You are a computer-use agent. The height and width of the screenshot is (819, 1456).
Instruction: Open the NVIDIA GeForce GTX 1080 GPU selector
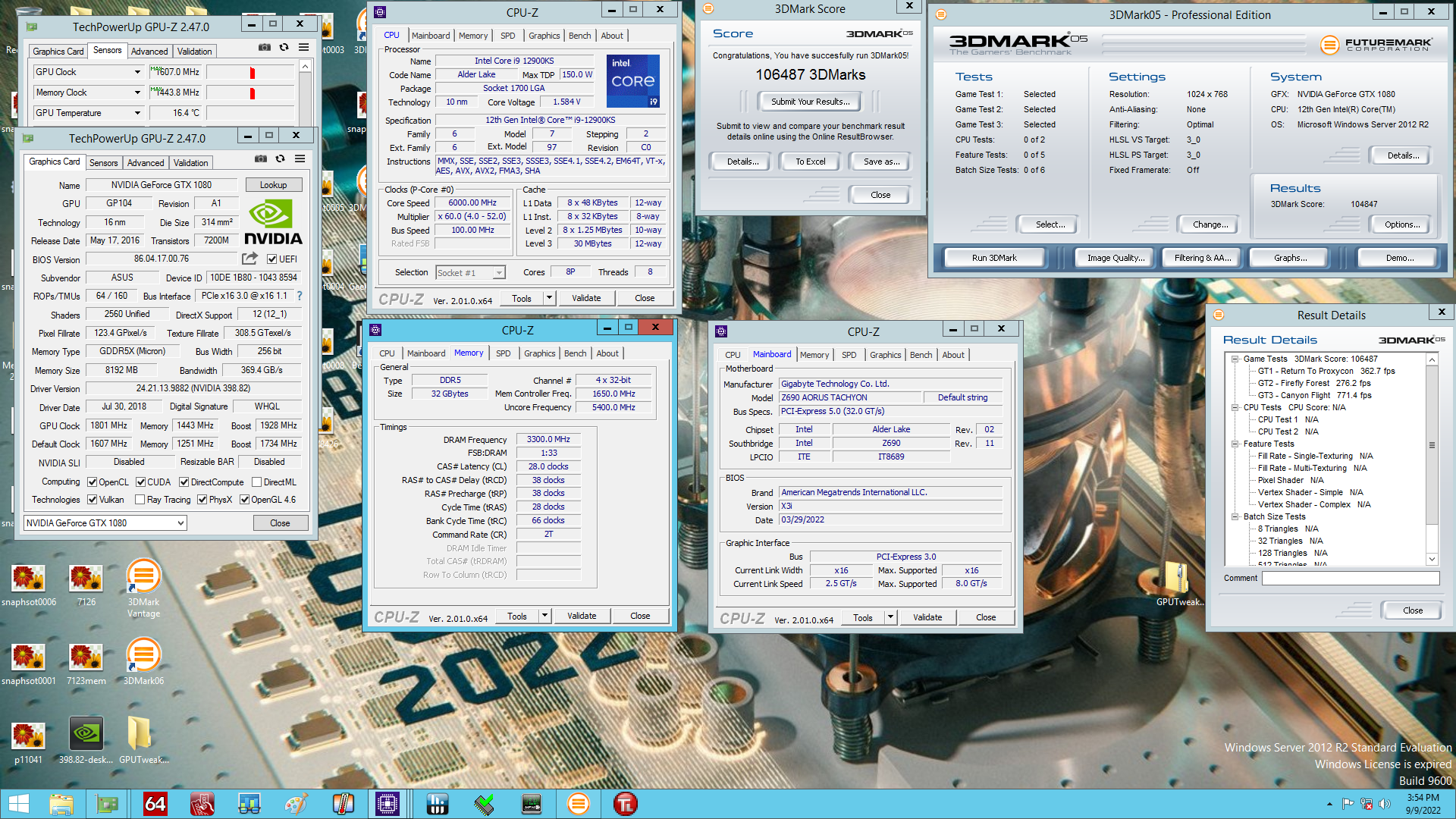(x=105, y=522)
